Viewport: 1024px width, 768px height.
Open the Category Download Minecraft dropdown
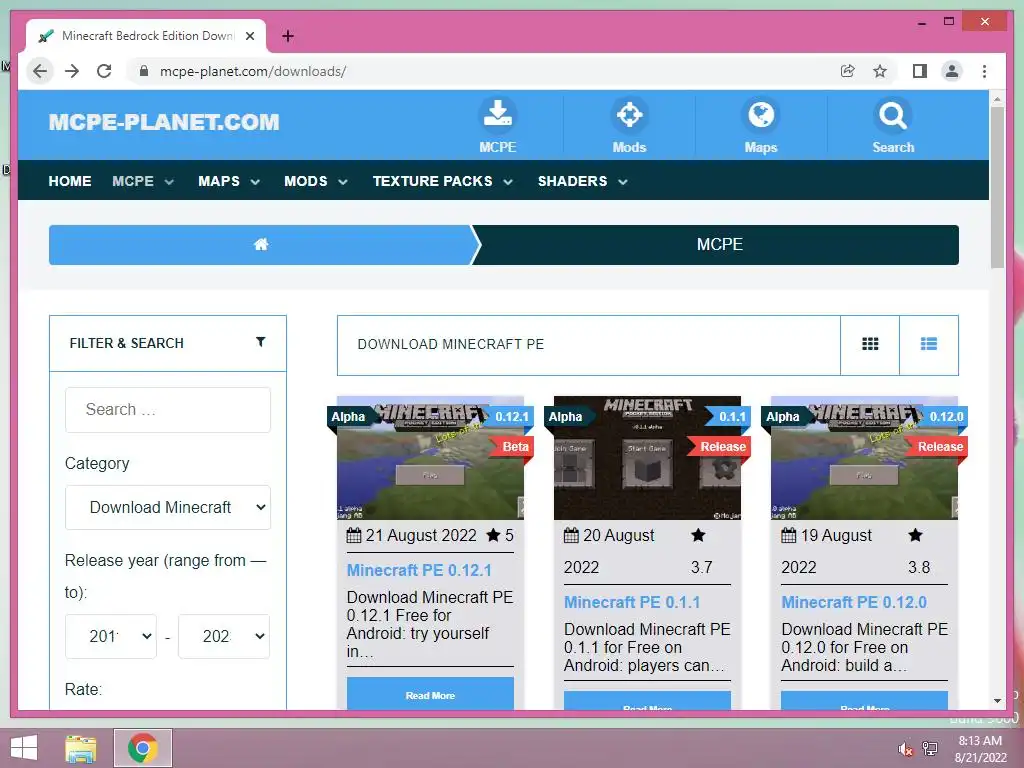(x=168, y=507)
